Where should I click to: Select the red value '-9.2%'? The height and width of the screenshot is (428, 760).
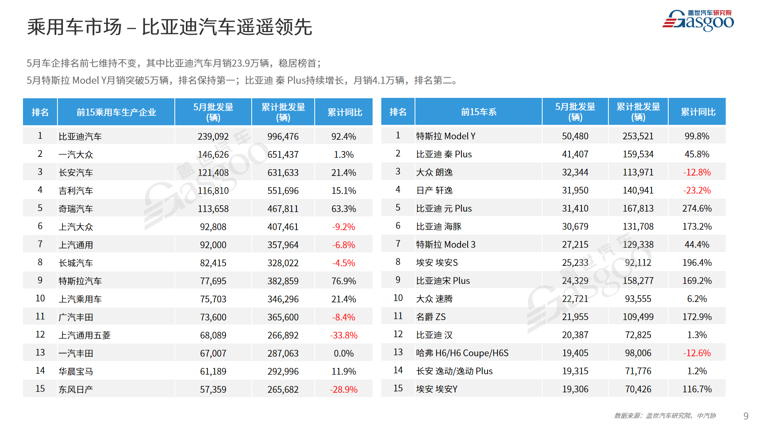(x=344, y=227)
